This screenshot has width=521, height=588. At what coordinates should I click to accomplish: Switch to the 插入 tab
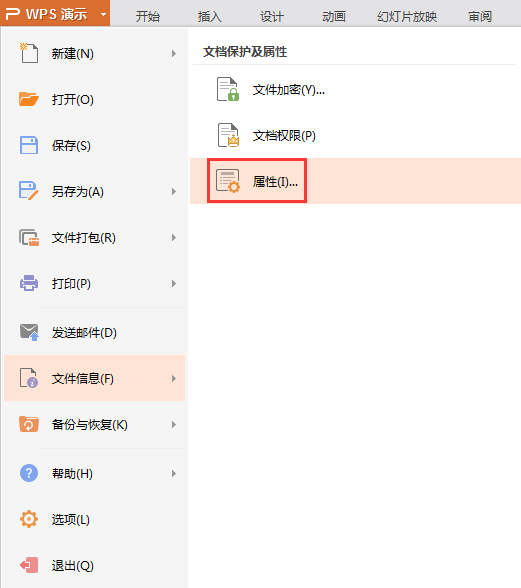tap(210, 16)
